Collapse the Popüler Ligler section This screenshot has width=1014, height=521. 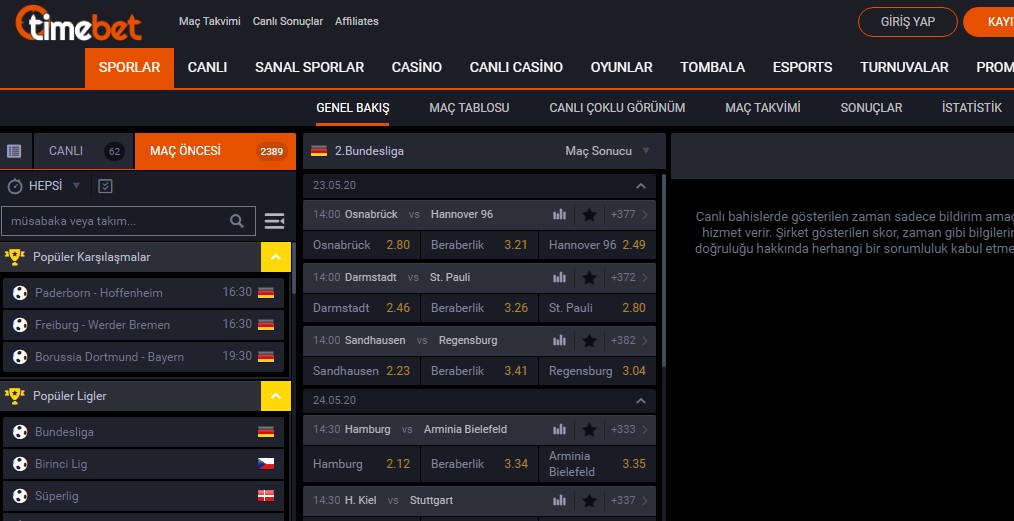point(276,396)
